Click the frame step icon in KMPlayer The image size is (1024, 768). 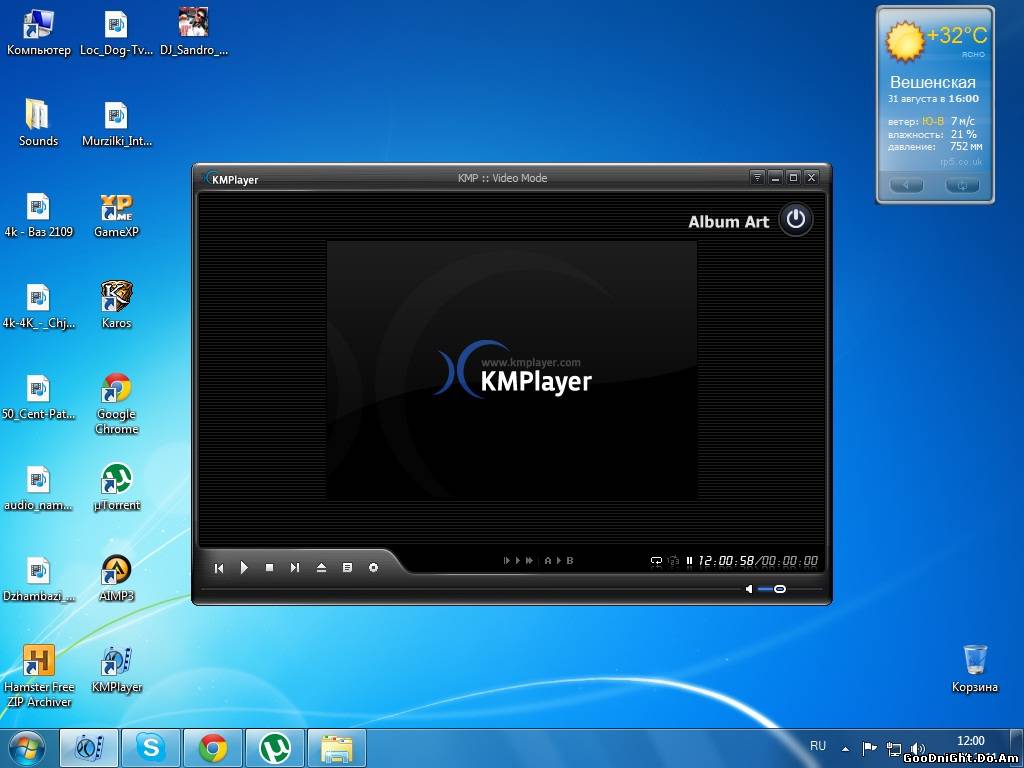tap(506, 560)
